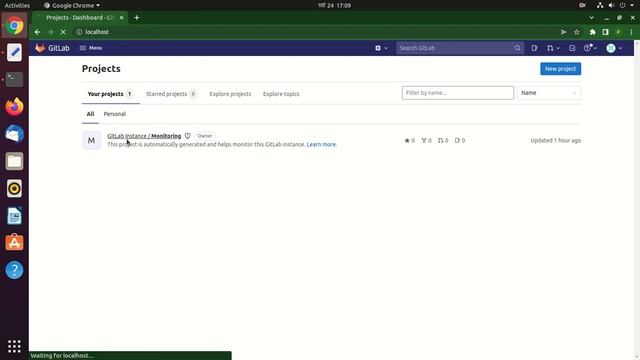Screen dimensions: 640x360
Task: Click the Owner badge
Action: [x=204, y=136]
